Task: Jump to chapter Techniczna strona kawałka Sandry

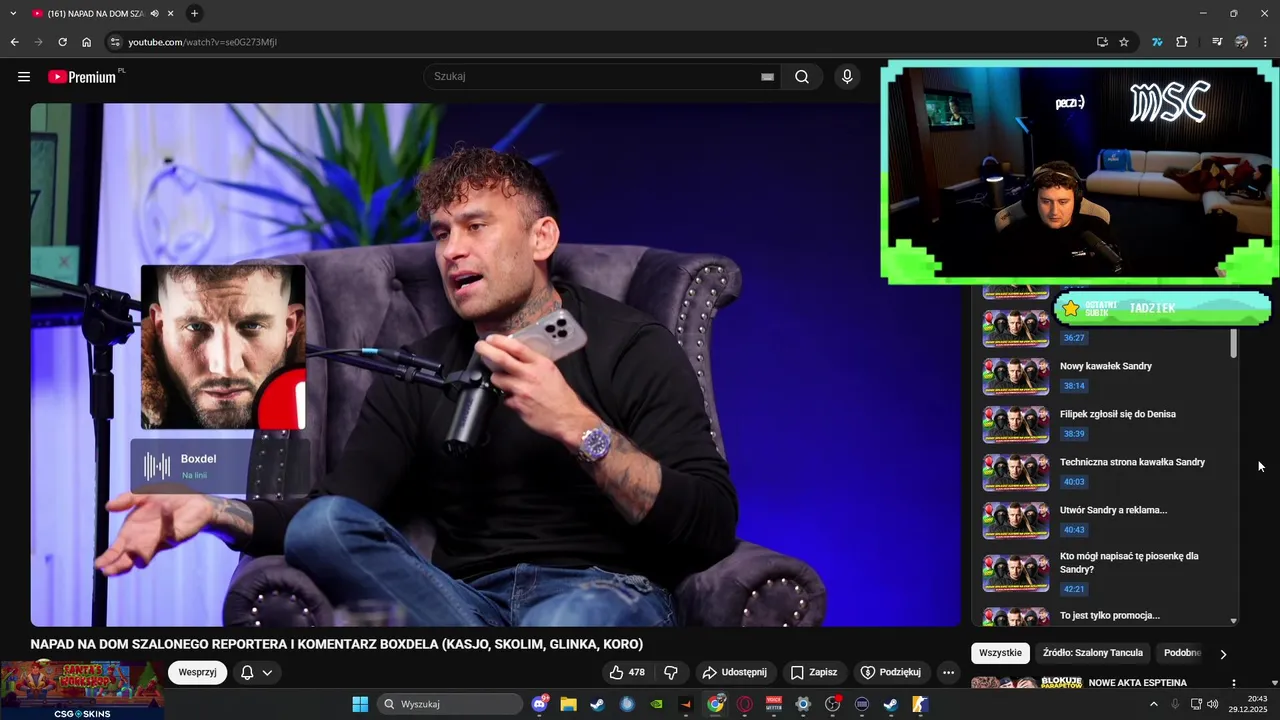Action: click(1132, 462)
